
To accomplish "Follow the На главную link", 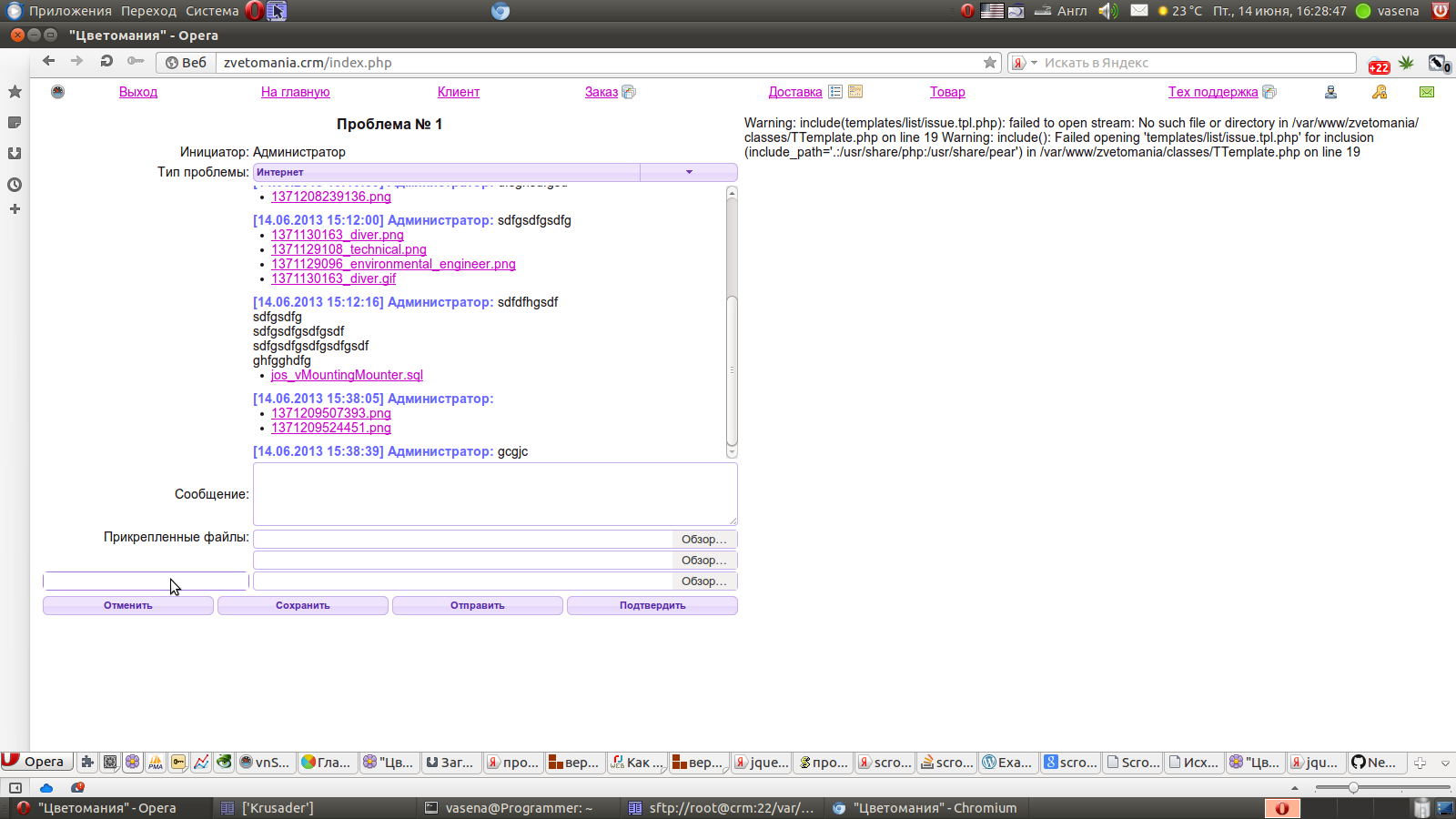I will click(x=295, y=92).
